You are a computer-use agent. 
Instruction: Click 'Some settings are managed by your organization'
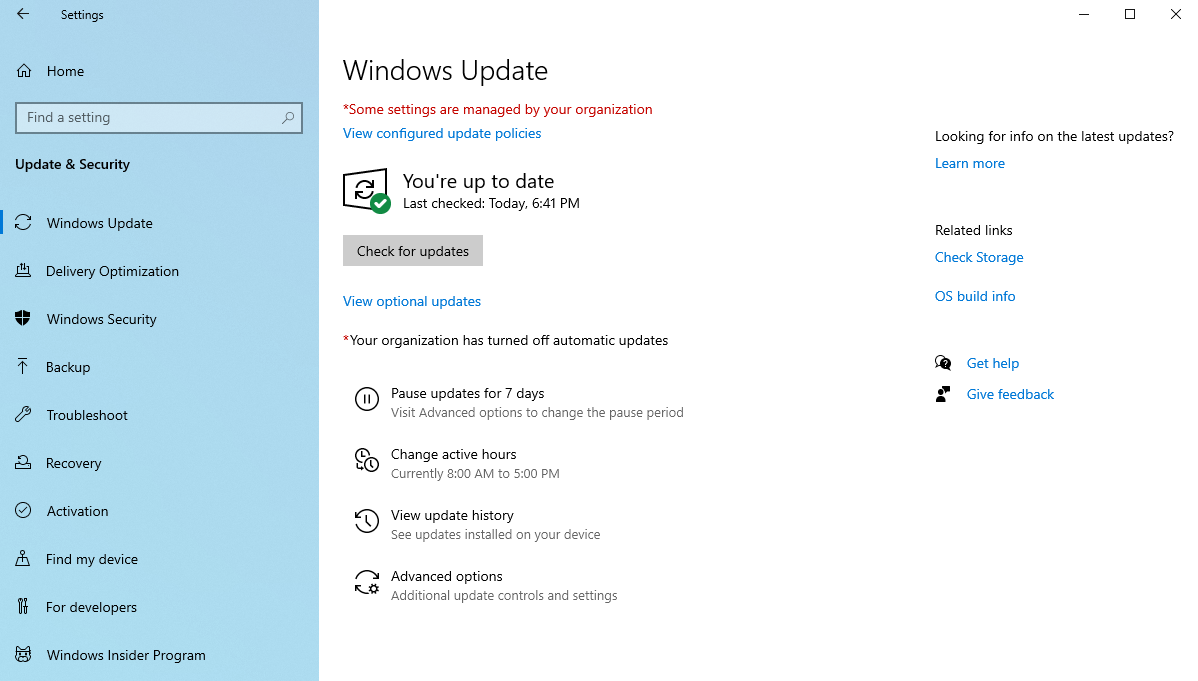500,109
